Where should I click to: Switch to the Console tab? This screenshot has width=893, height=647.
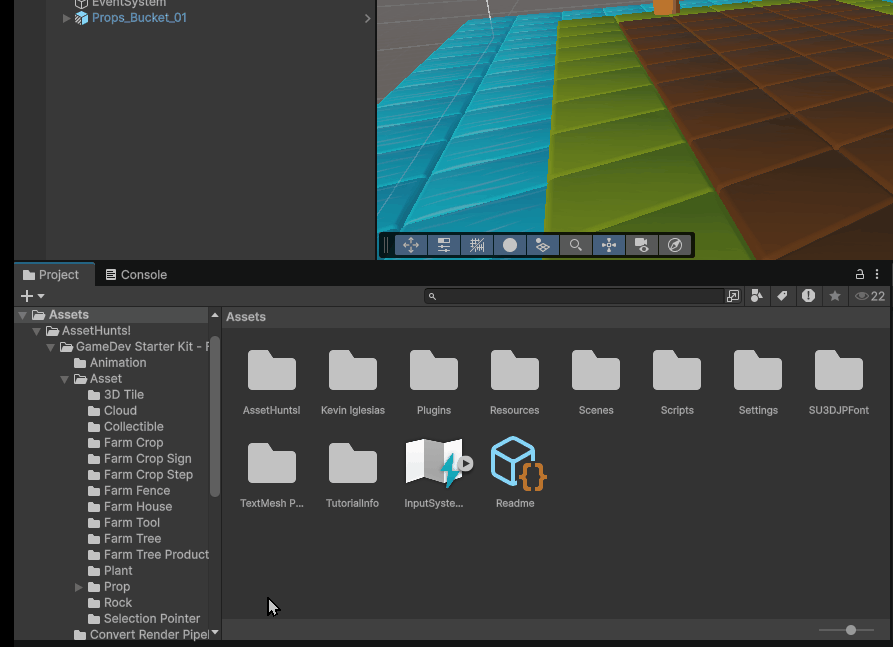(x=137, y=275)
